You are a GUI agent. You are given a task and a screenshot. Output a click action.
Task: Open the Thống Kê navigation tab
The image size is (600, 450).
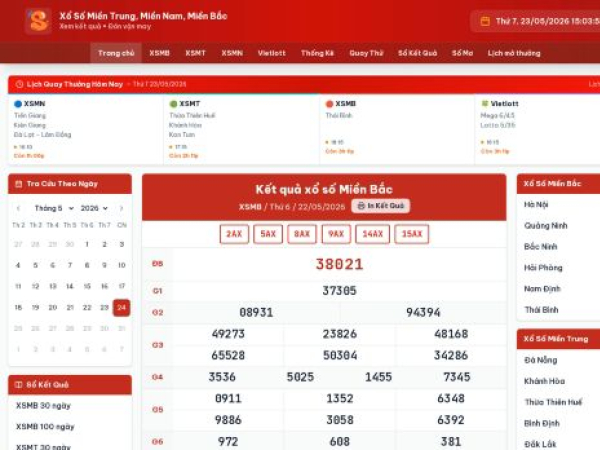(x=317, y=53)
